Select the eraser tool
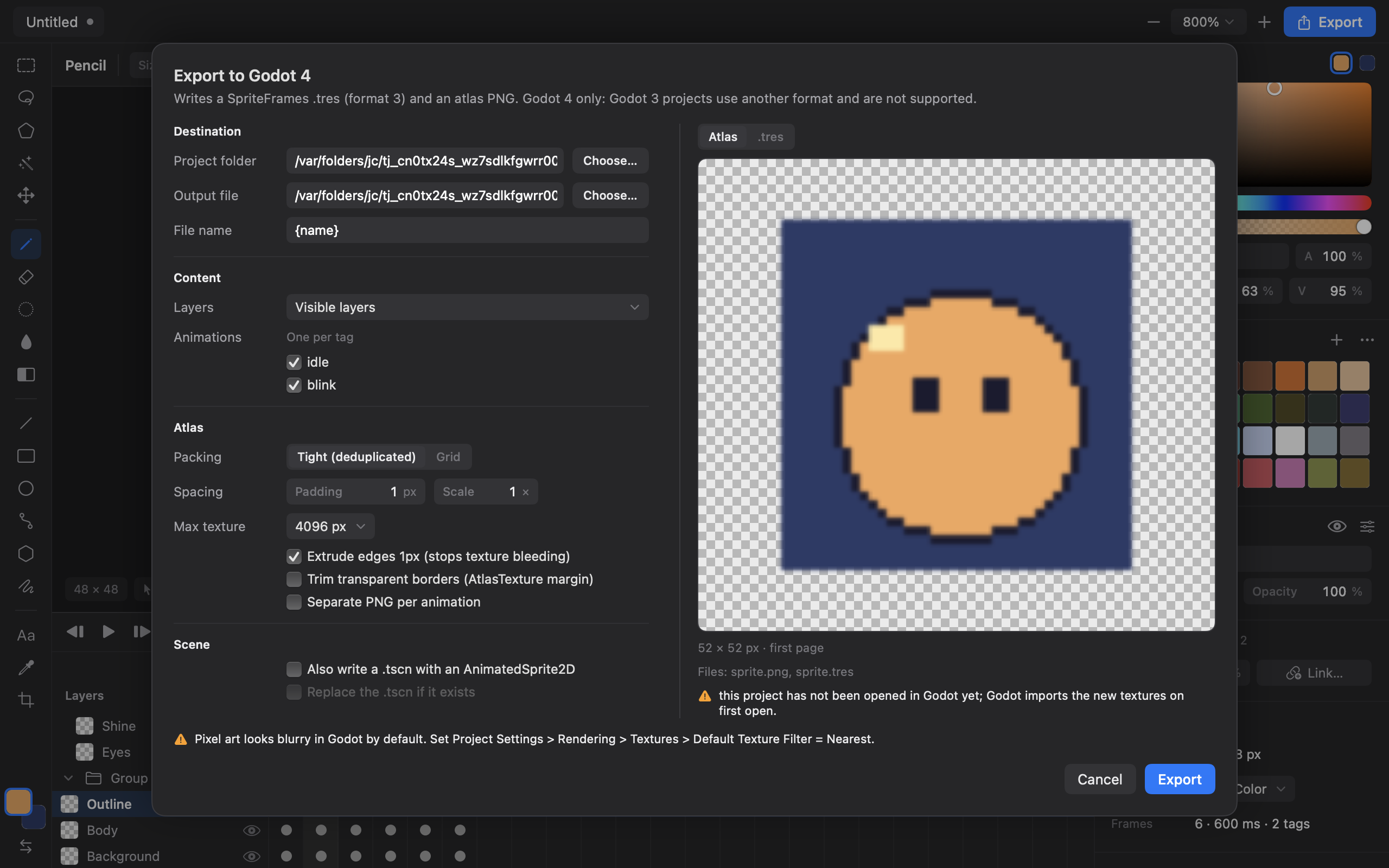 26,277
